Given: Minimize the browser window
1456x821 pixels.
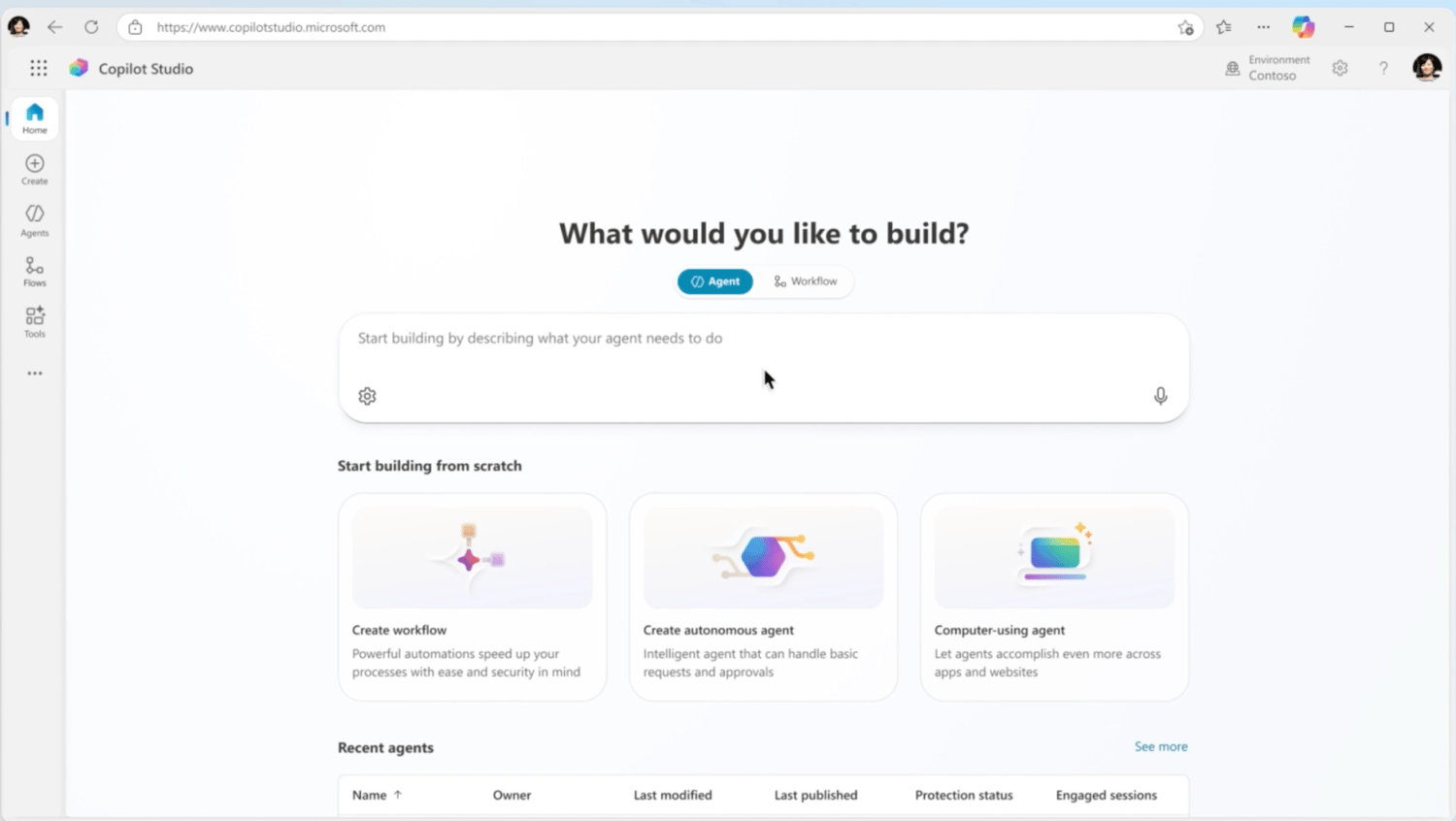Looking at the screenshot, I should 1349,27.
